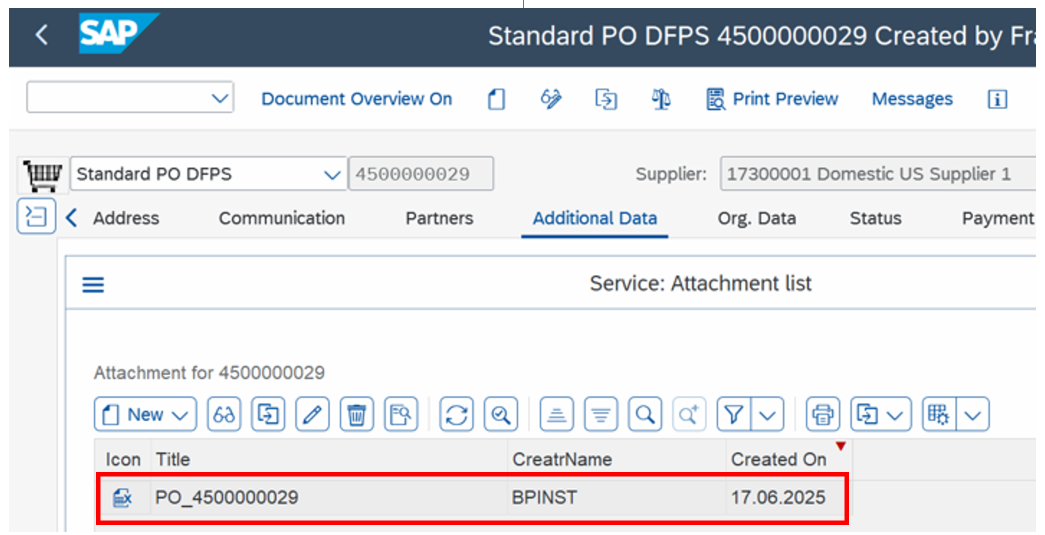Viewport: 1045px width, 535px height.
Task: Expand the Standard PO DFPS type dropdown
Action: 332,174
